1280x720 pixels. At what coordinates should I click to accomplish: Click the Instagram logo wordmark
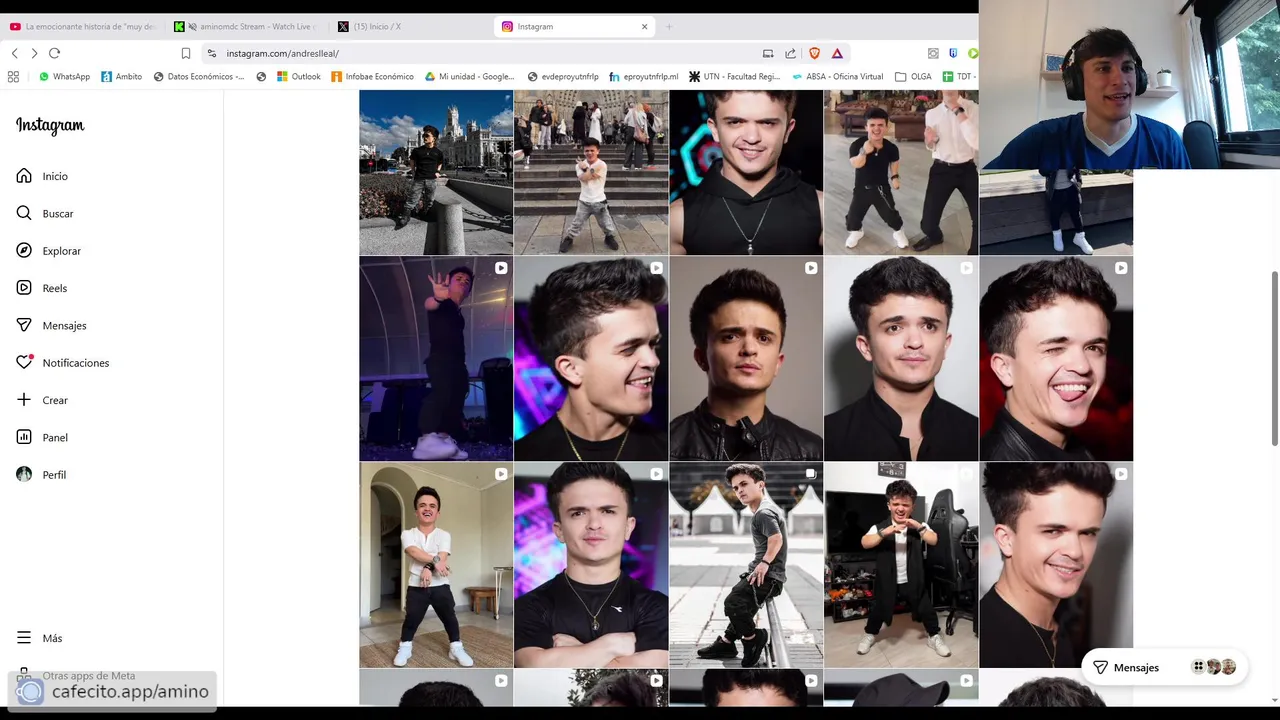(x=50, y=125)
